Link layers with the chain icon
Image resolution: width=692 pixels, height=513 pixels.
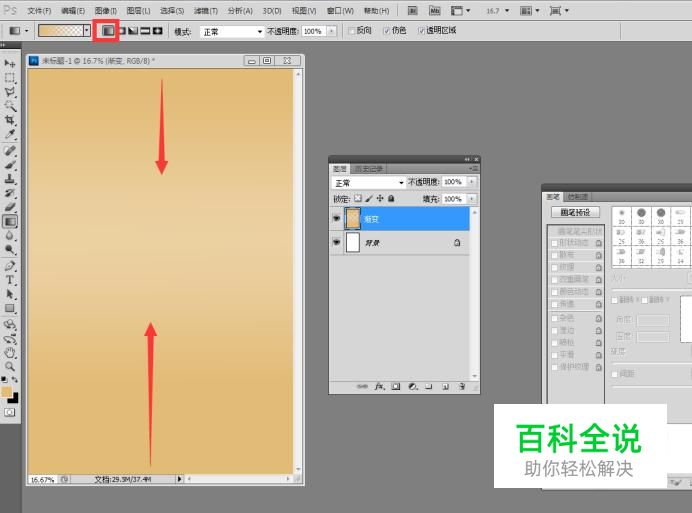(362, 387)
